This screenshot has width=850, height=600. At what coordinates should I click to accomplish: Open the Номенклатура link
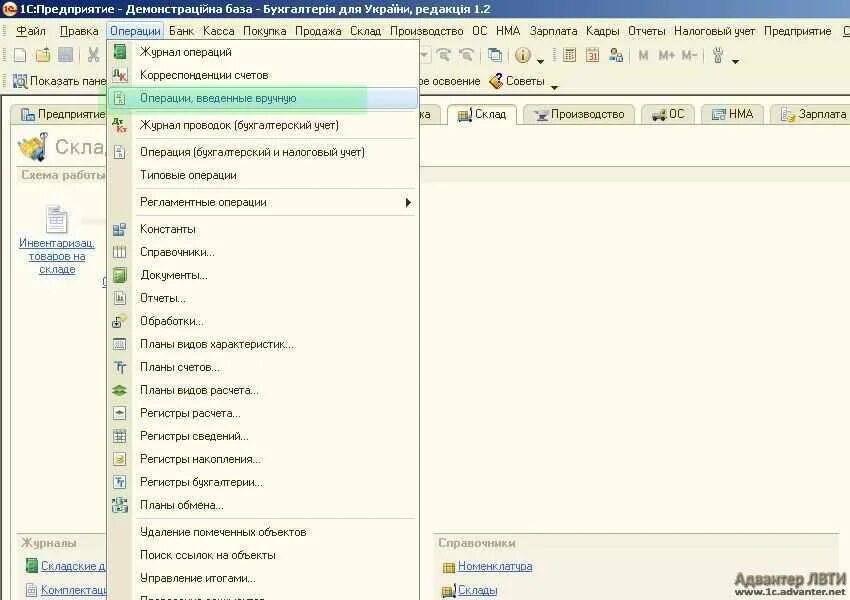point(495,566)
